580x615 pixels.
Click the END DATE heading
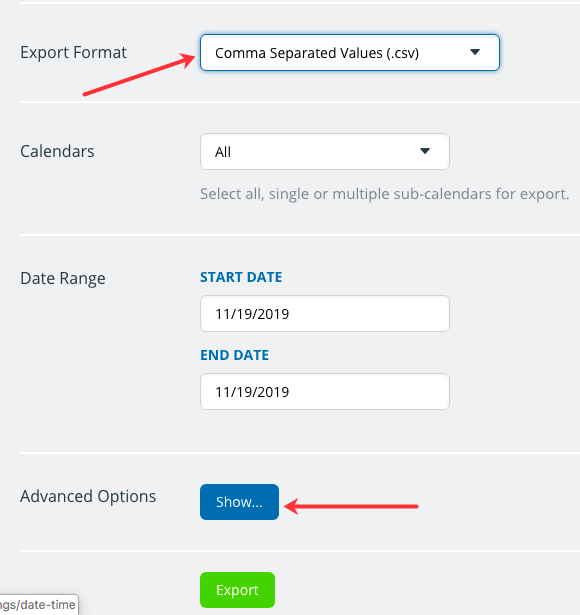[235, 355]
